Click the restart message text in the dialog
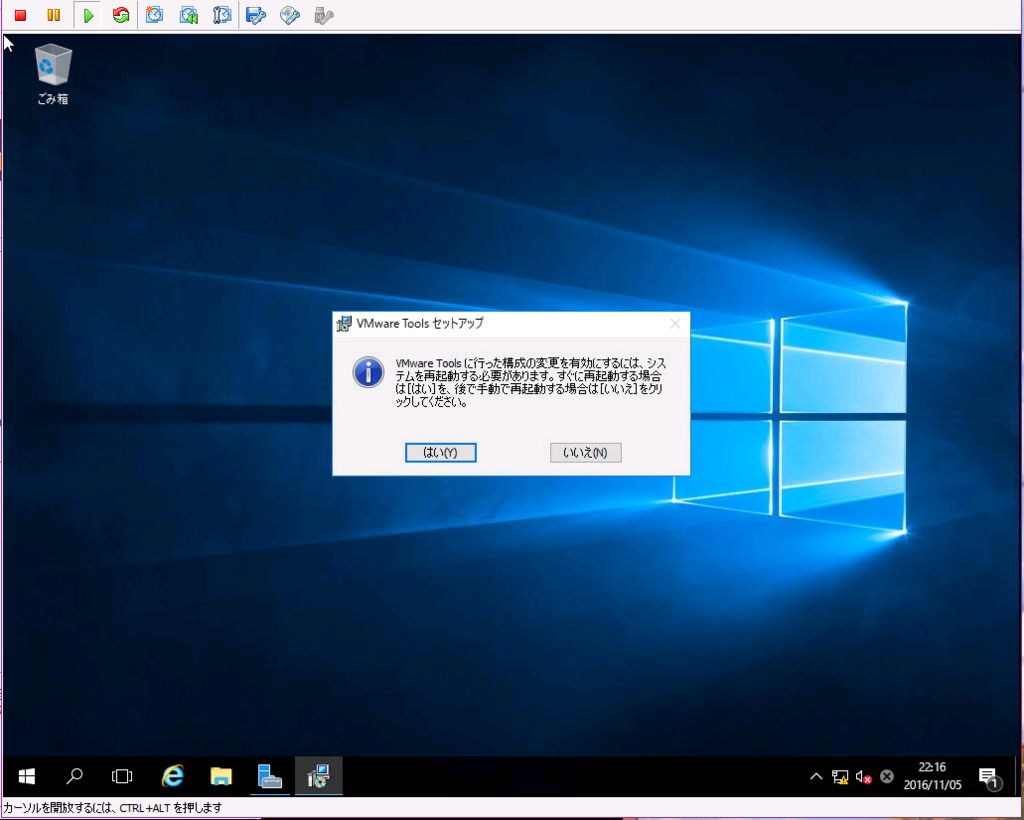The width and height of the screenshot is (1024, 820). point(531,383)
